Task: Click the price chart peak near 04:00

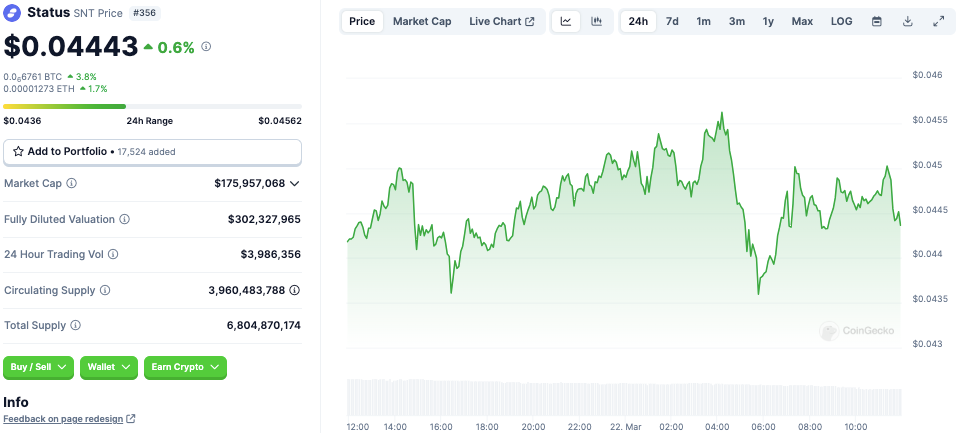Action: pos(722,113)
